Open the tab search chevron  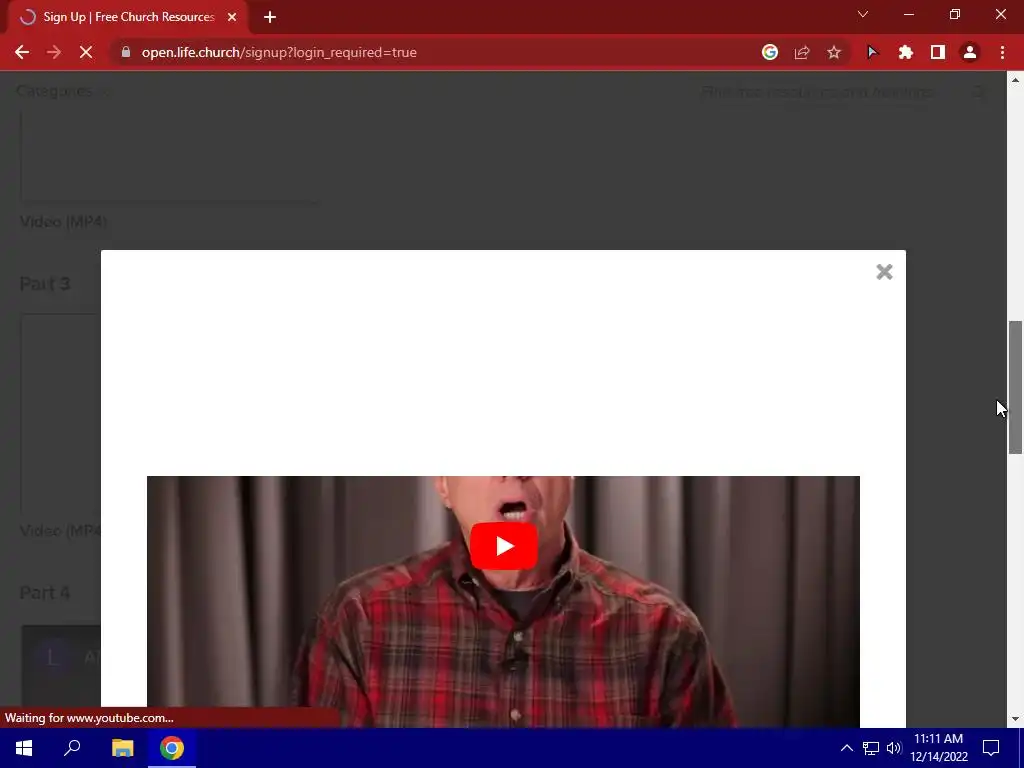(x=863, y=14)
